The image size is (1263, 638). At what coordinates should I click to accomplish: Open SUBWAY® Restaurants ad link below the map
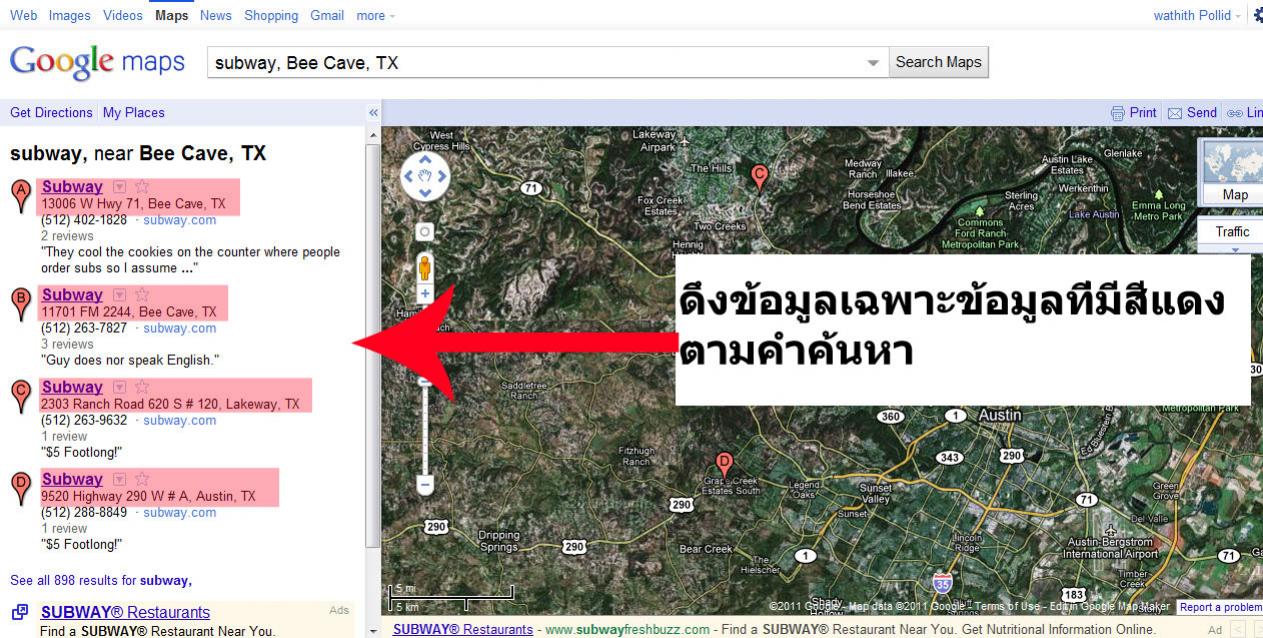coord(463,629)
